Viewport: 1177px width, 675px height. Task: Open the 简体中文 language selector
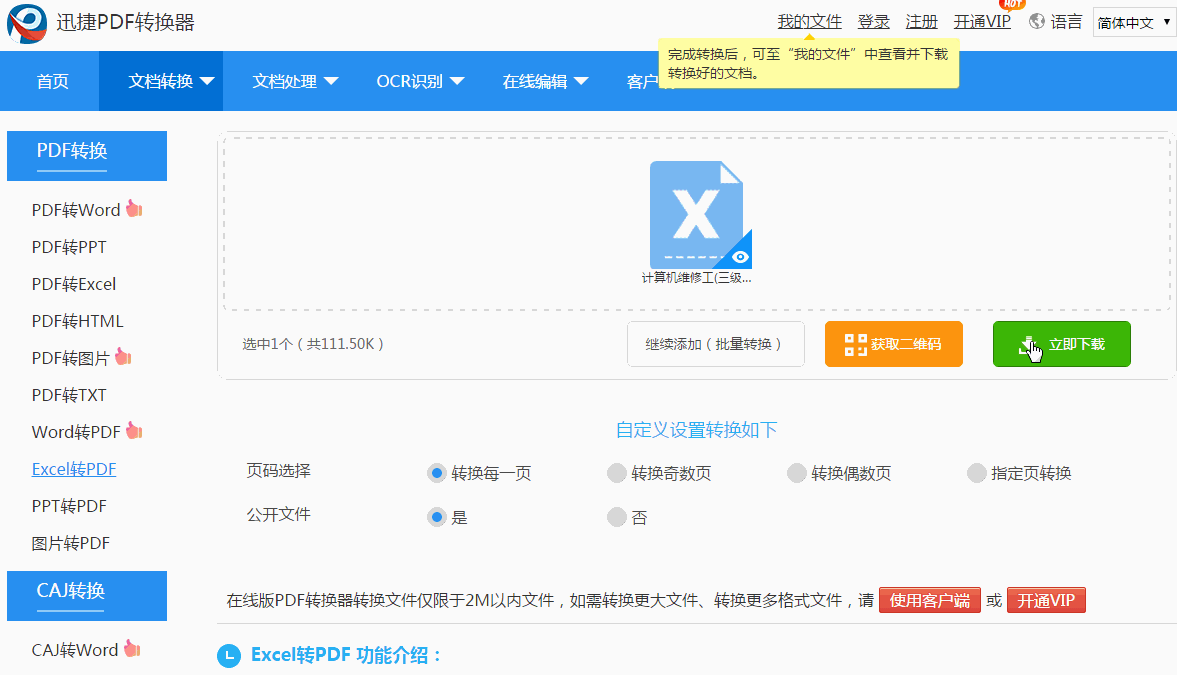click(x=1133, y=22)
